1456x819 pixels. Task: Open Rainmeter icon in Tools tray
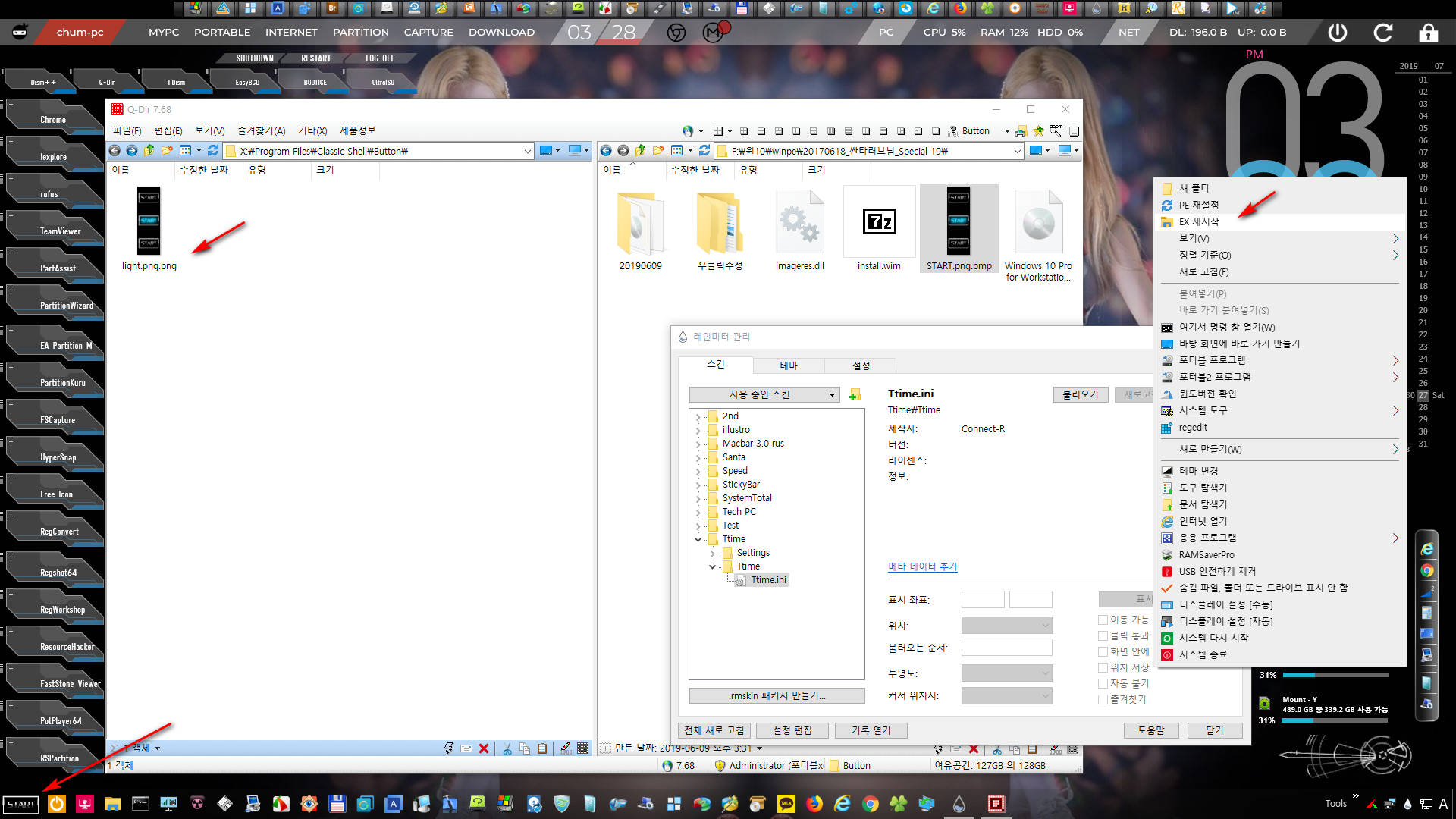tap(1408, 804)
